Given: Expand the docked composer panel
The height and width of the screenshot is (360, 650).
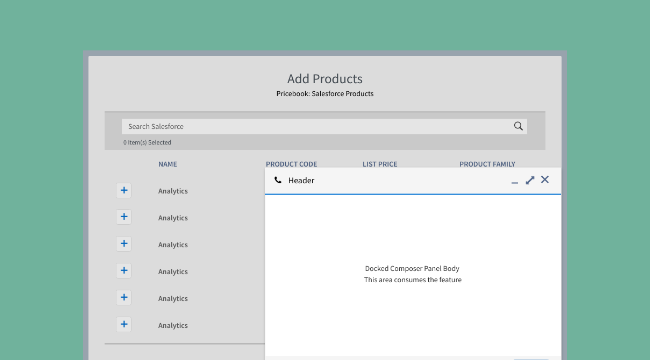Looking at the screenshot, I should pos(530,180).
